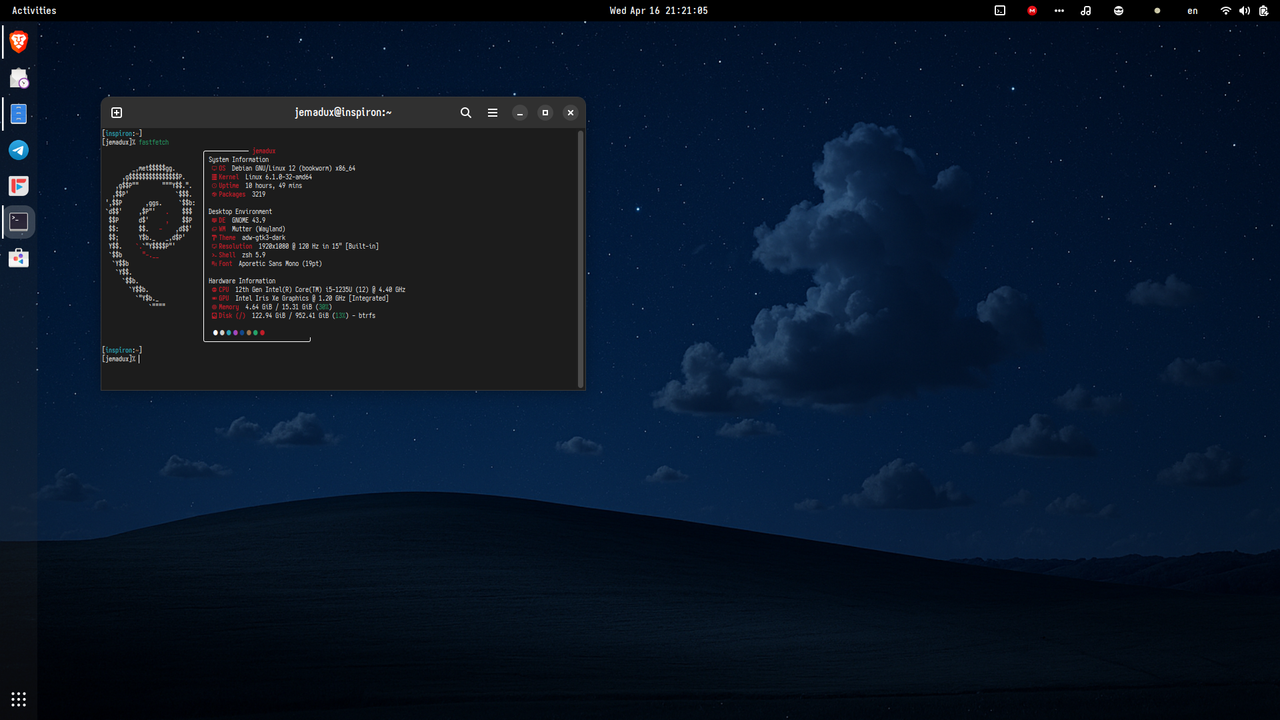Click the last terminal prompt line
Image resolution: width=1280 pixels, height=720 pixels.
[x=121, y=359]
